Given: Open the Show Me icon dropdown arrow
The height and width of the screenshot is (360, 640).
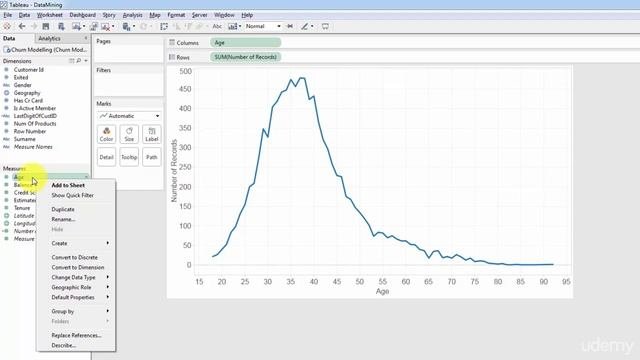Looking at the screenshot, I should click(x=240, y=26).
